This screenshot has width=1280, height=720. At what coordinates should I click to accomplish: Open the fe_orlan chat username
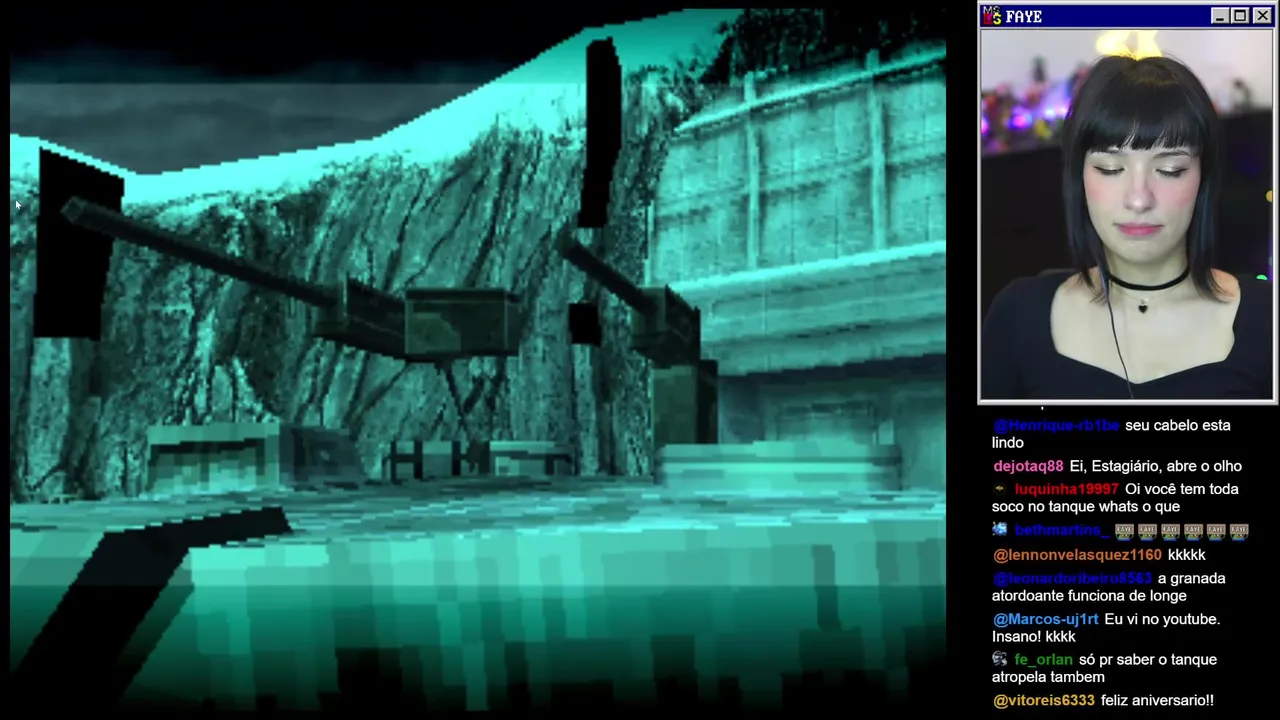pos(1043,659)
